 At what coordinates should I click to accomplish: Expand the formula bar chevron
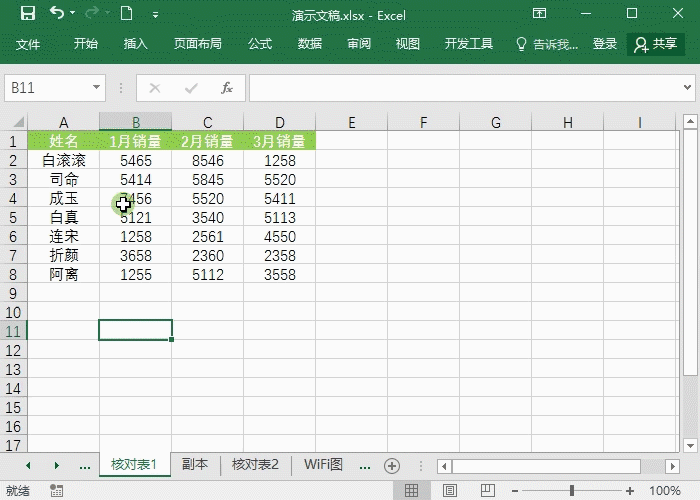688,87
